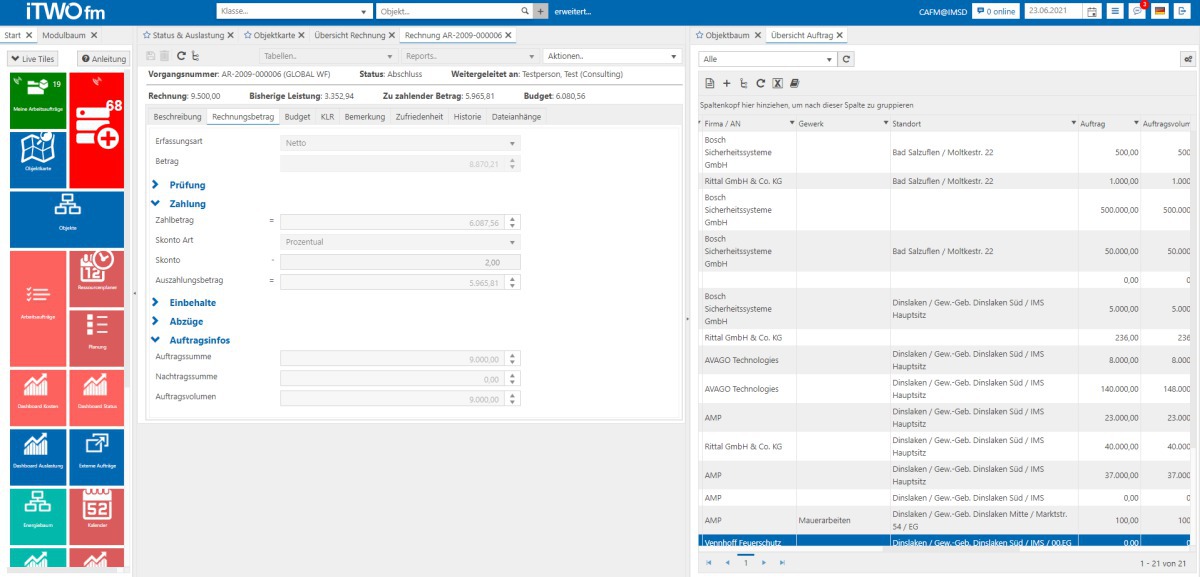Open the Ressourcenplaner tile
This screenshot has width=1200, height=577.
pos(96,279)
